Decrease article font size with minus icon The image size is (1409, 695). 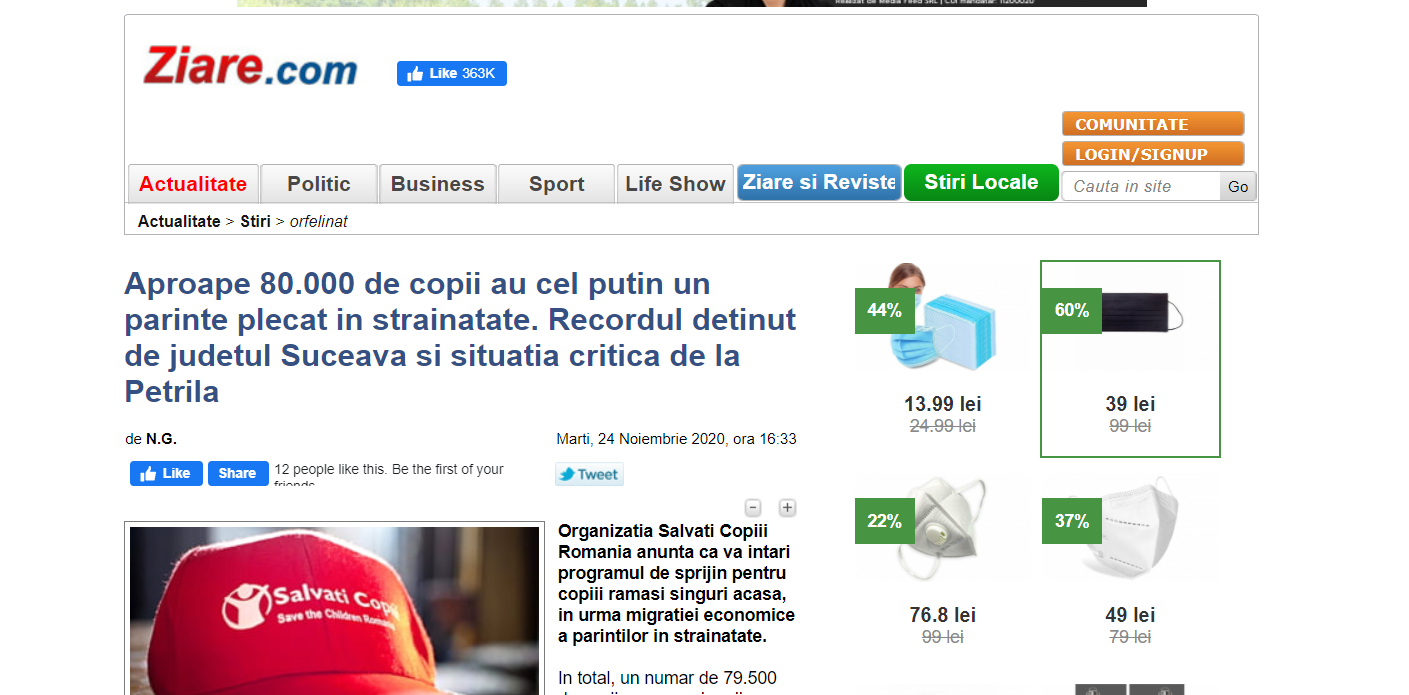(x=754, y=507)
